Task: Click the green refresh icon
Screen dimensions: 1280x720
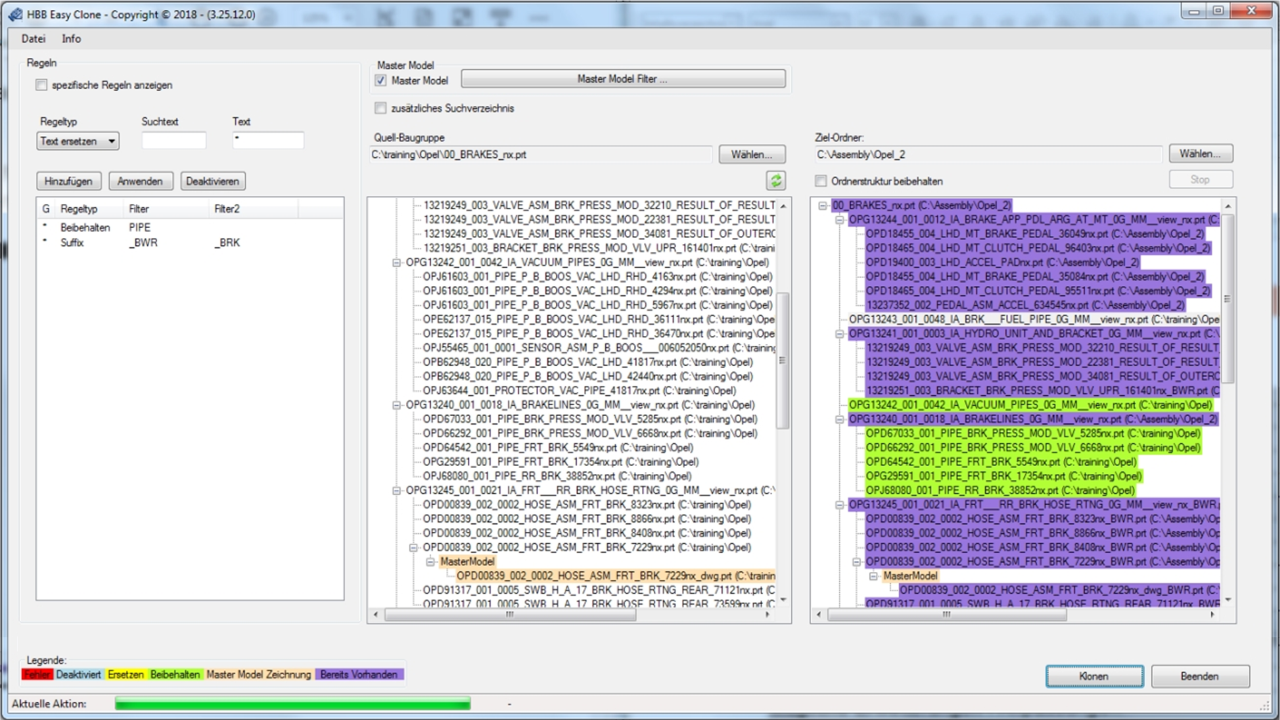Action: (776, 181)
